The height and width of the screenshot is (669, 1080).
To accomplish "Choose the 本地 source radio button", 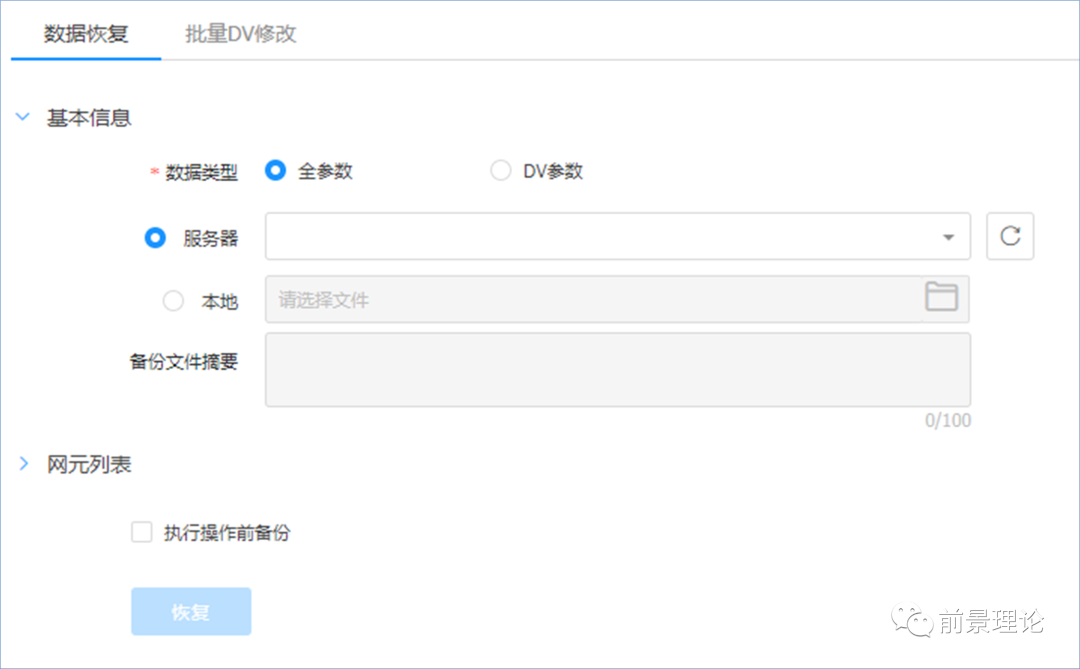I will pyautogui.click(x=173, y=301).
